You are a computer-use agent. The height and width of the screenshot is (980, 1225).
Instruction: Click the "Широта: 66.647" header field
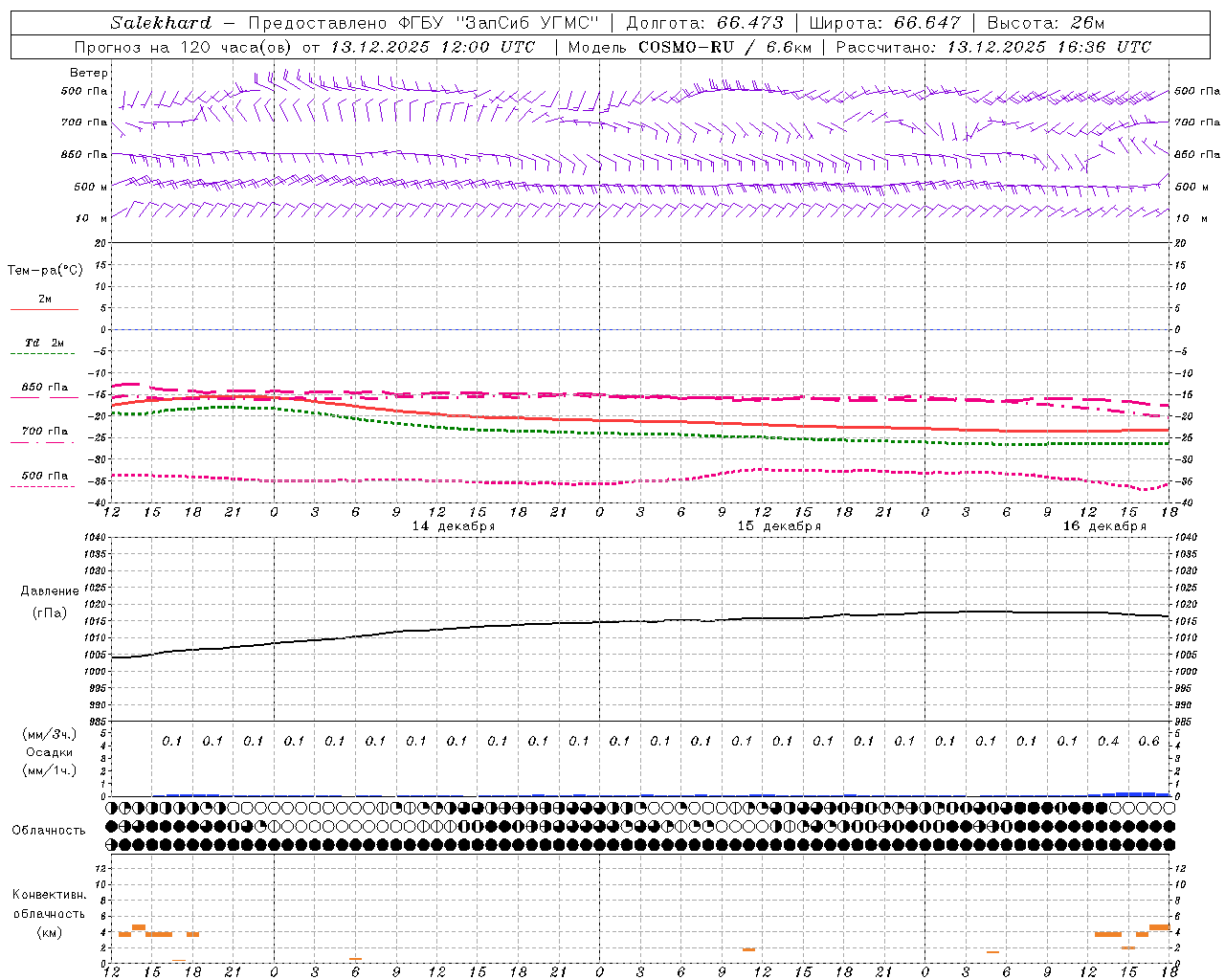point(884,23)
